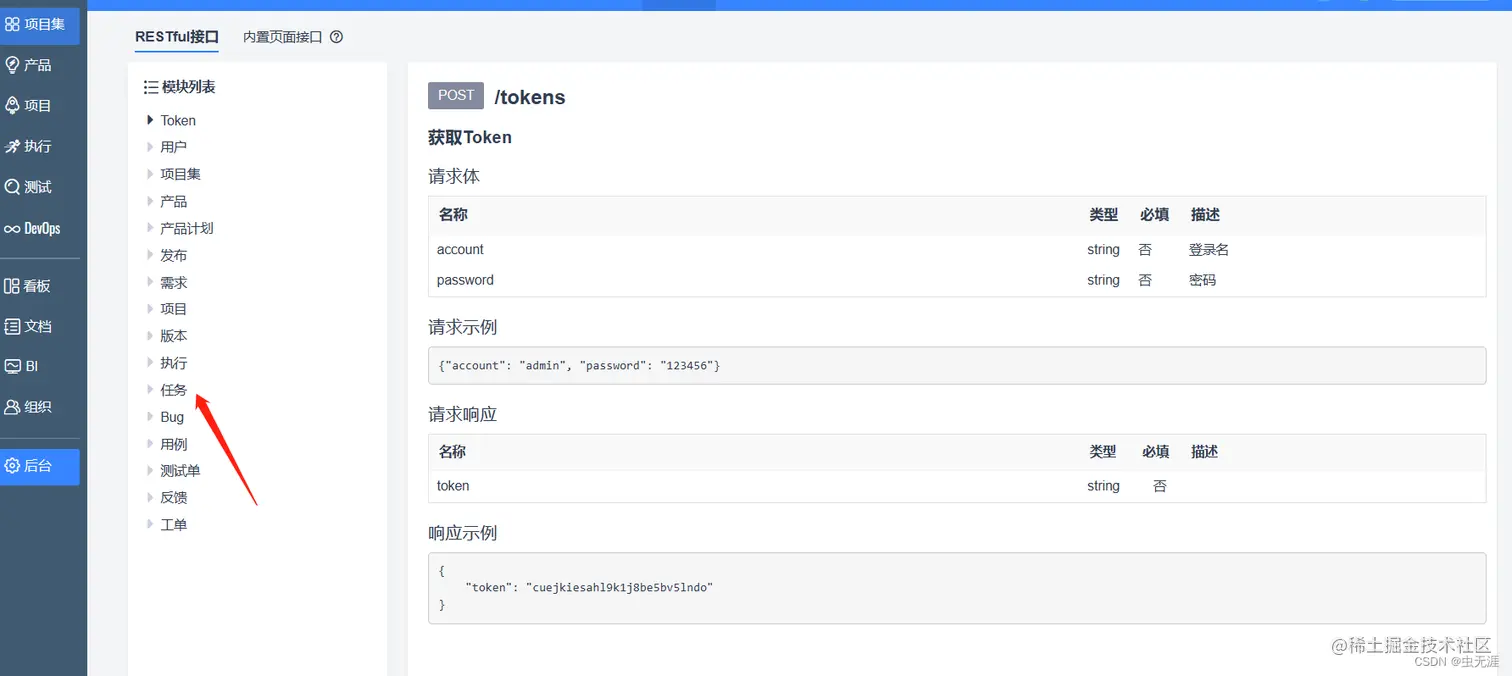Image resolution: width=1512 pixels, height=676 pixels.
Task: Click the 密码 description cell
Action: coord(1203,280)
